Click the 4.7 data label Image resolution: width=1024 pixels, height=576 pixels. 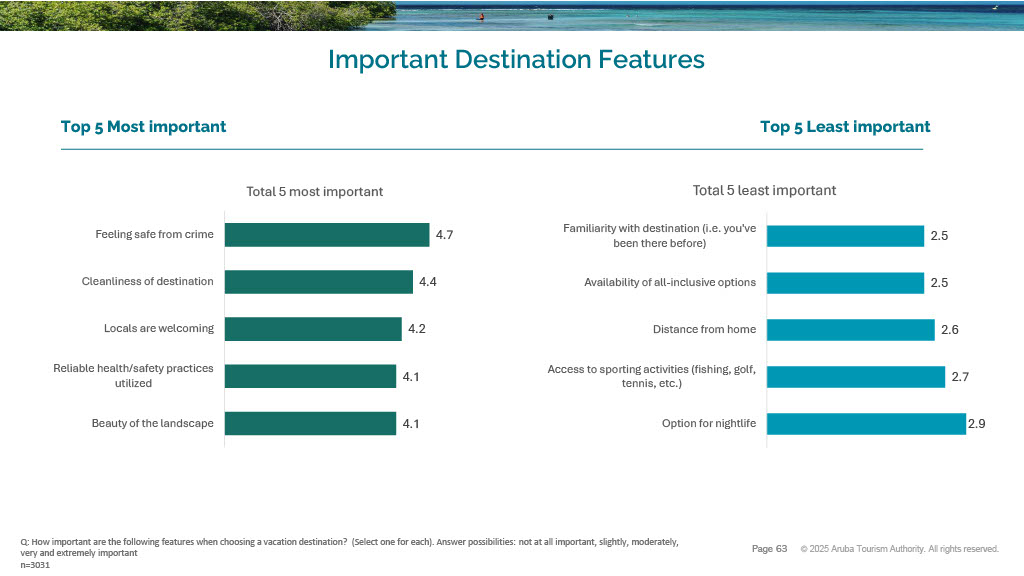click(x=445, y=236)
